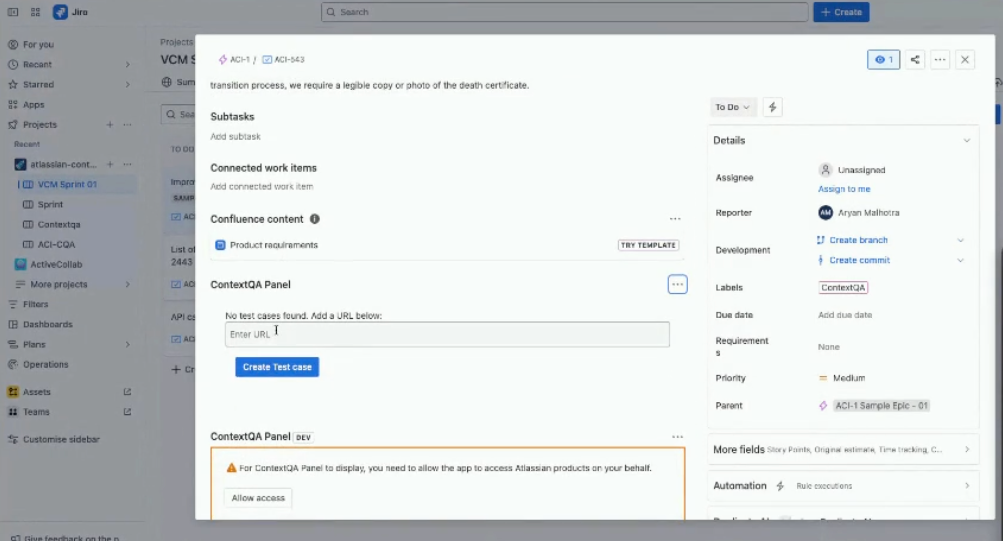1003x541 pixels.
Task: Click Create branch link
Action: [x=858, y=240]
